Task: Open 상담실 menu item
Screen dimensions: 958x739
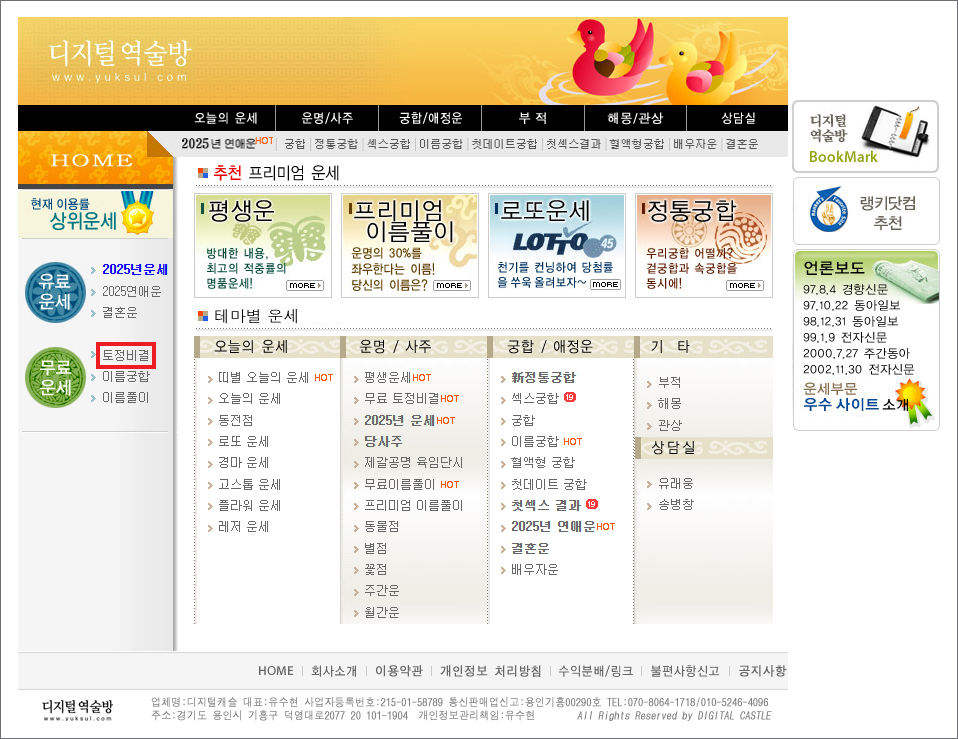Action: tap(738, 118)
